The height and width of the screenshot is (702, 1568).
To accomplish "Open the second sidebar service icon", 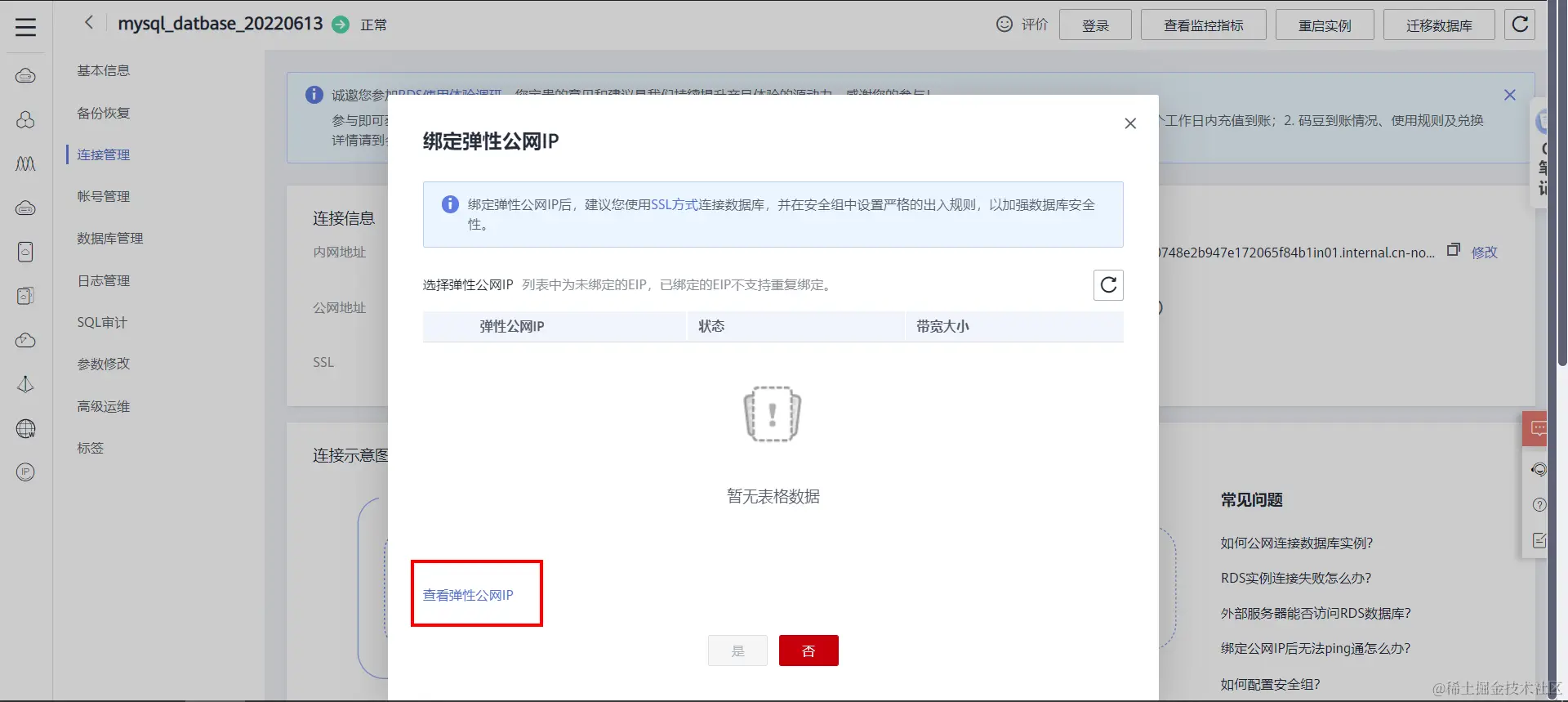I will click(x=26, y=120).
